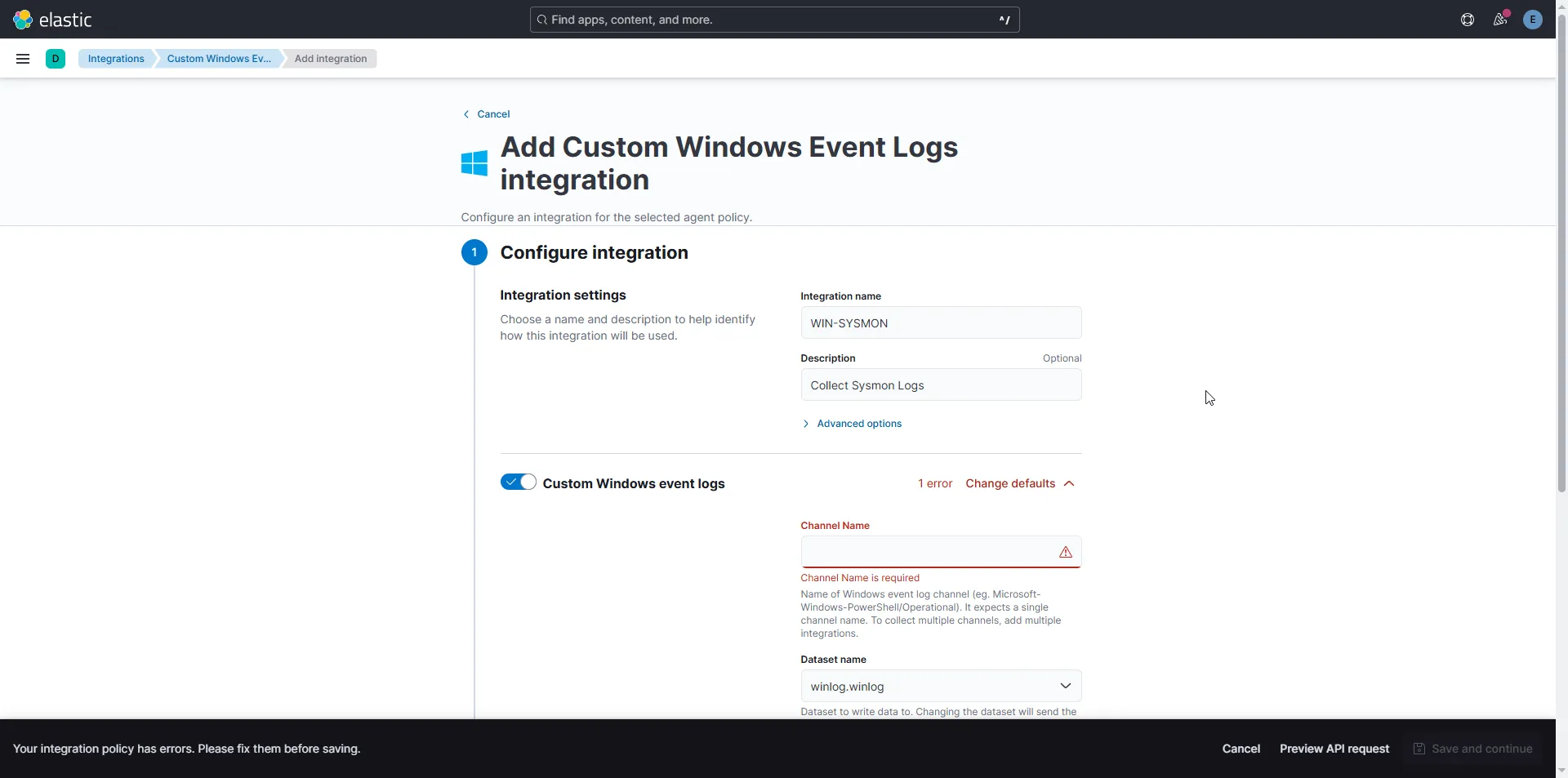
Task: Toggle Custom Windows event logs switch
Action: [x=518, y=482]
